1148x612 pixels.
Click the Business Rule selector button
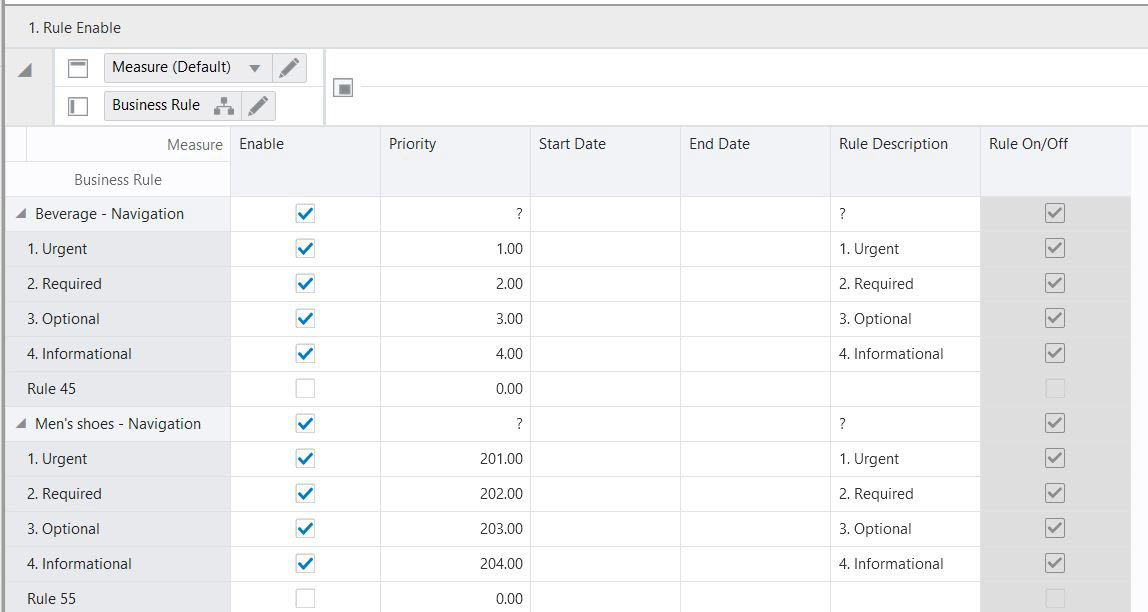point(157,104)
